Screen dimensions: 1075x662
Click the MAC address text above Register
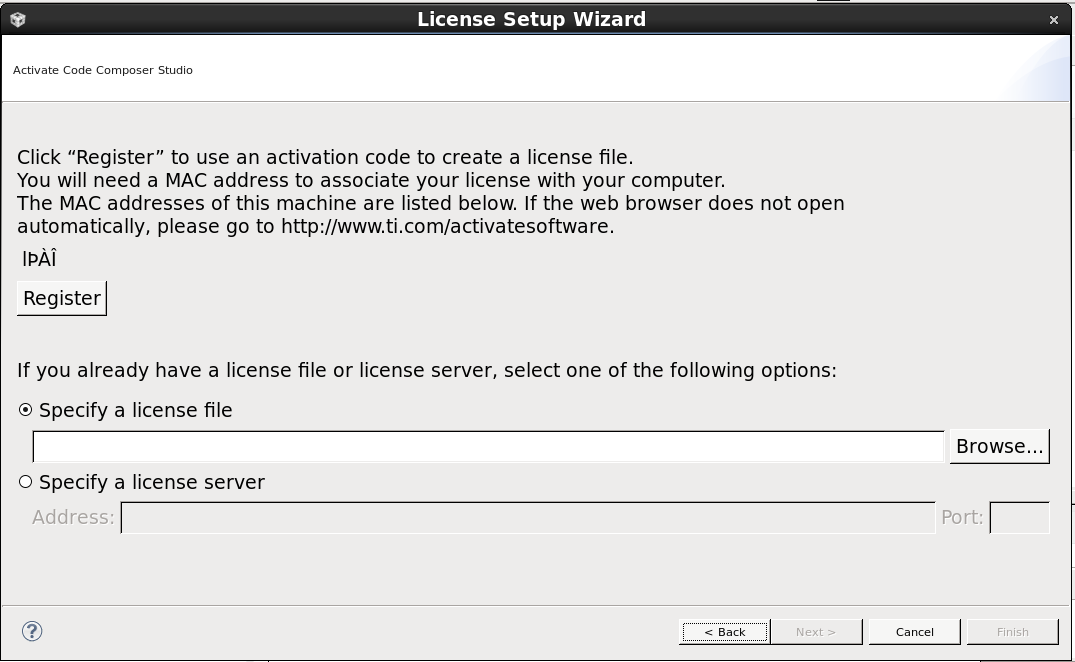pyautogui.click(x=39, y=259)
